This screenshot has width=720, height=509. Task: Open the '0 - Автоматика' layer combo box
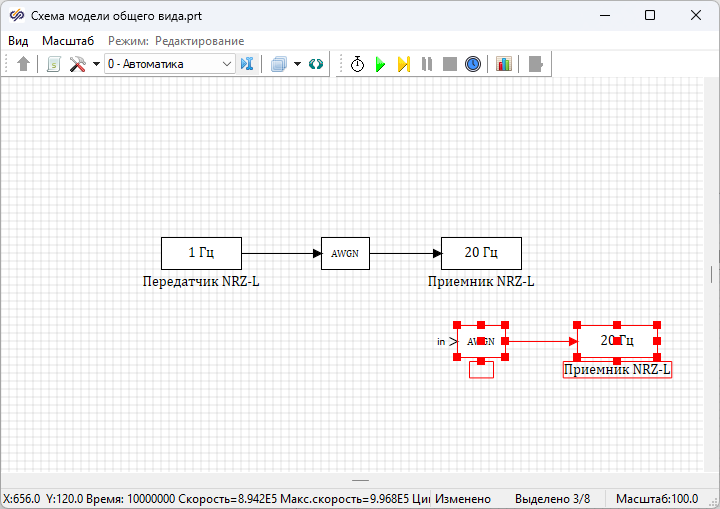[x=169, y=64]
